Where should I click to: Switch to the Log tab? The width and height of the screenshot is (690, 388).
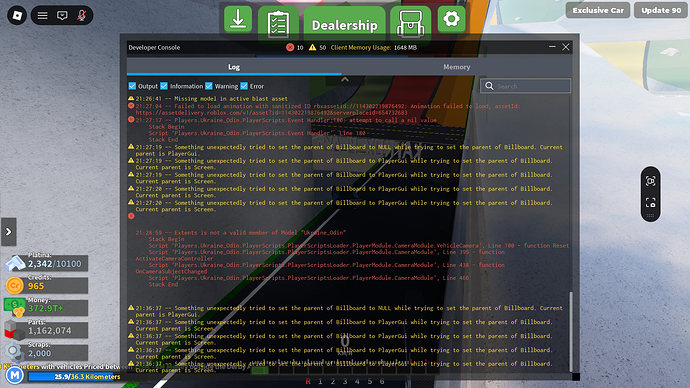tap(234, 67)
